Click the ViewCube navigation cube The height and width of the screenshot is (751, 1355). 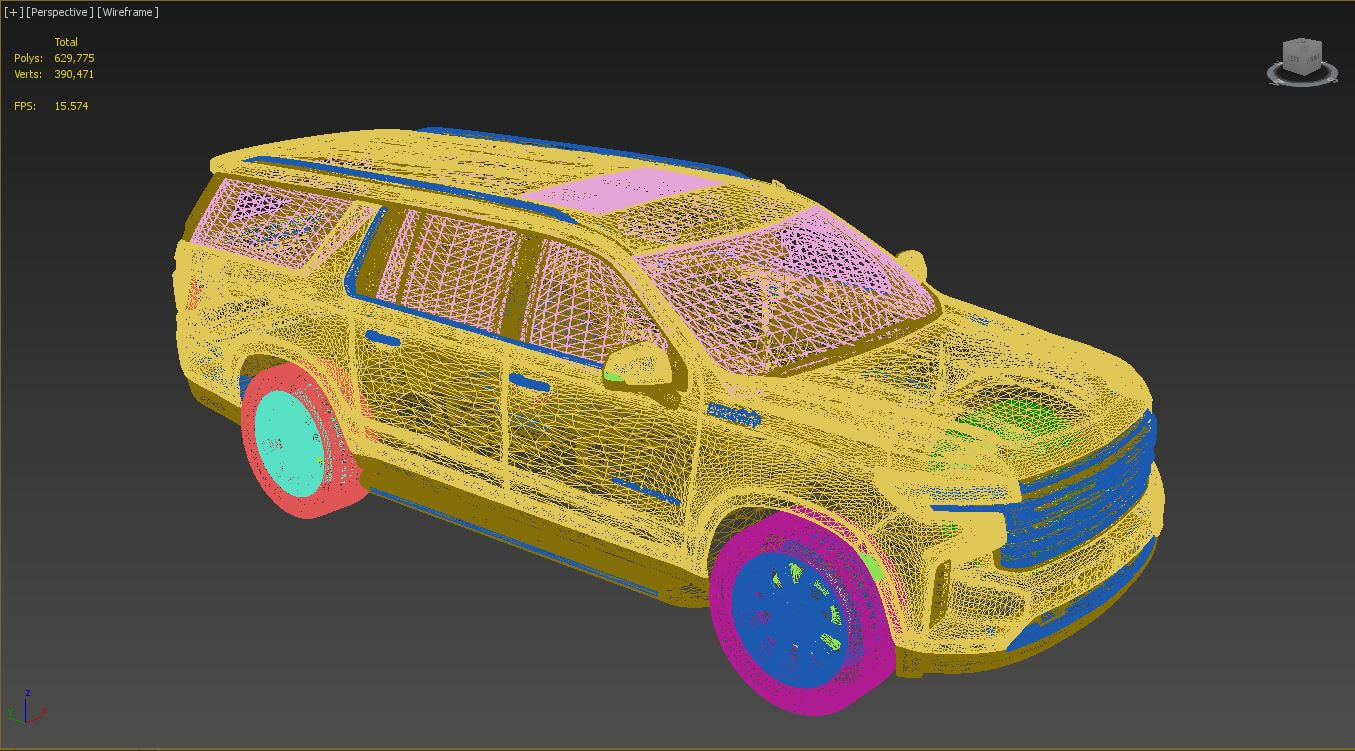1303,55
